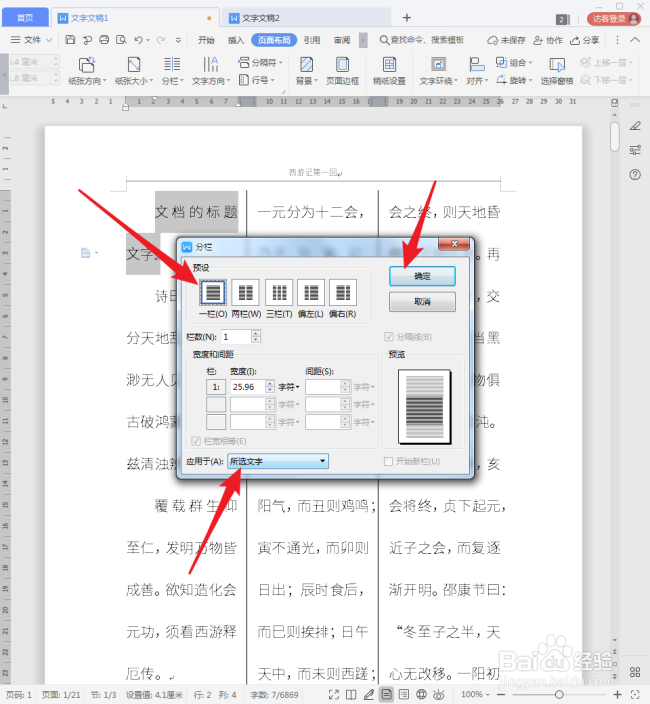This screenshot has width=650, height=704.
Task: Click the 协作 collaborate button
Action: (548, 40)
